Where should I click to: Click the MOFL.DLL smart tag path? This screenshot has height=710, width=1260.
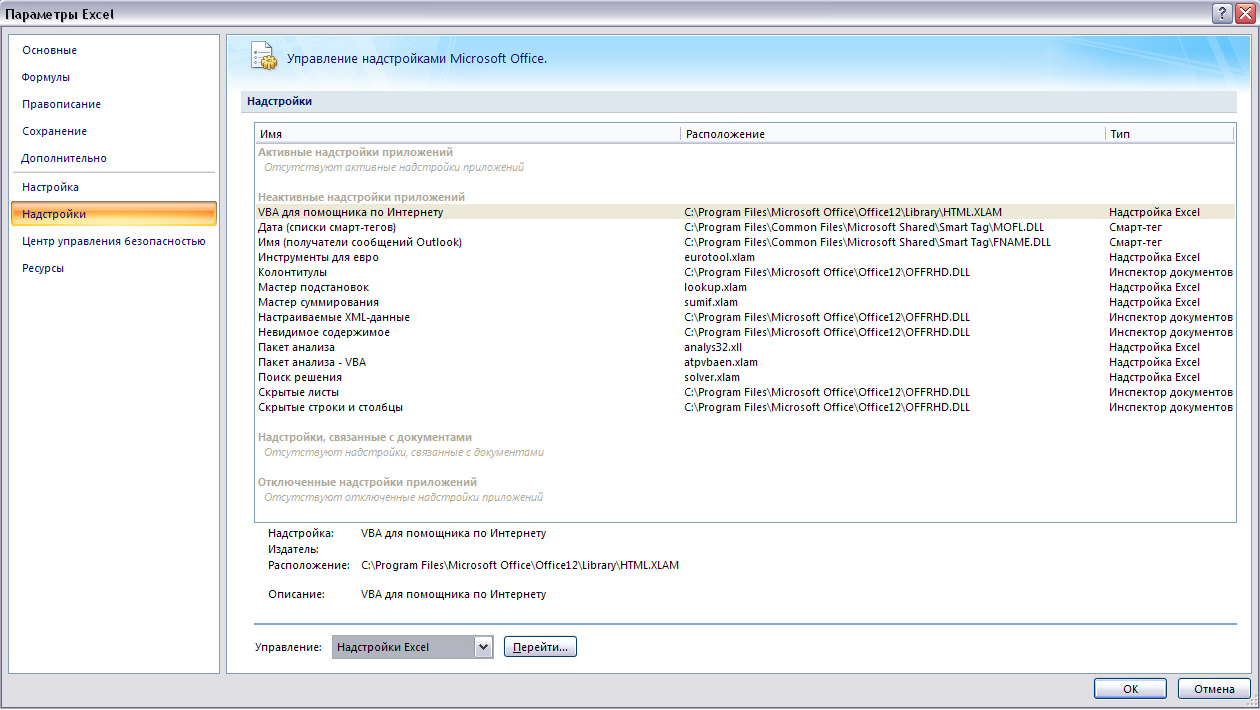(x=864, y=227)
